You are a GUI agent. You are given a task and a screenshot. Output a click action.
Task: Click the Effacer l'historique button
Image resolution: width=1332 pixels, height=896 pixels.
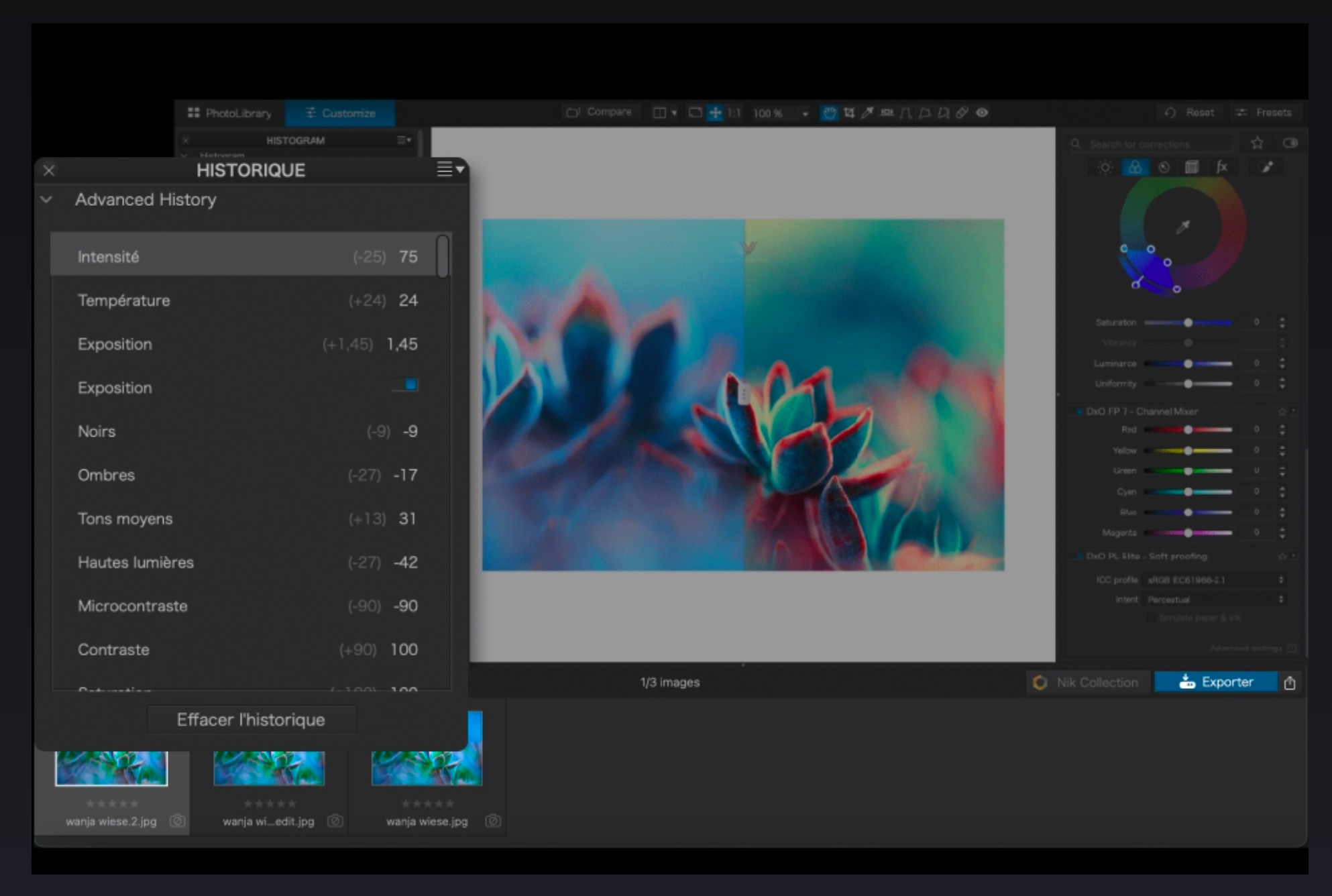click(251, 720)
